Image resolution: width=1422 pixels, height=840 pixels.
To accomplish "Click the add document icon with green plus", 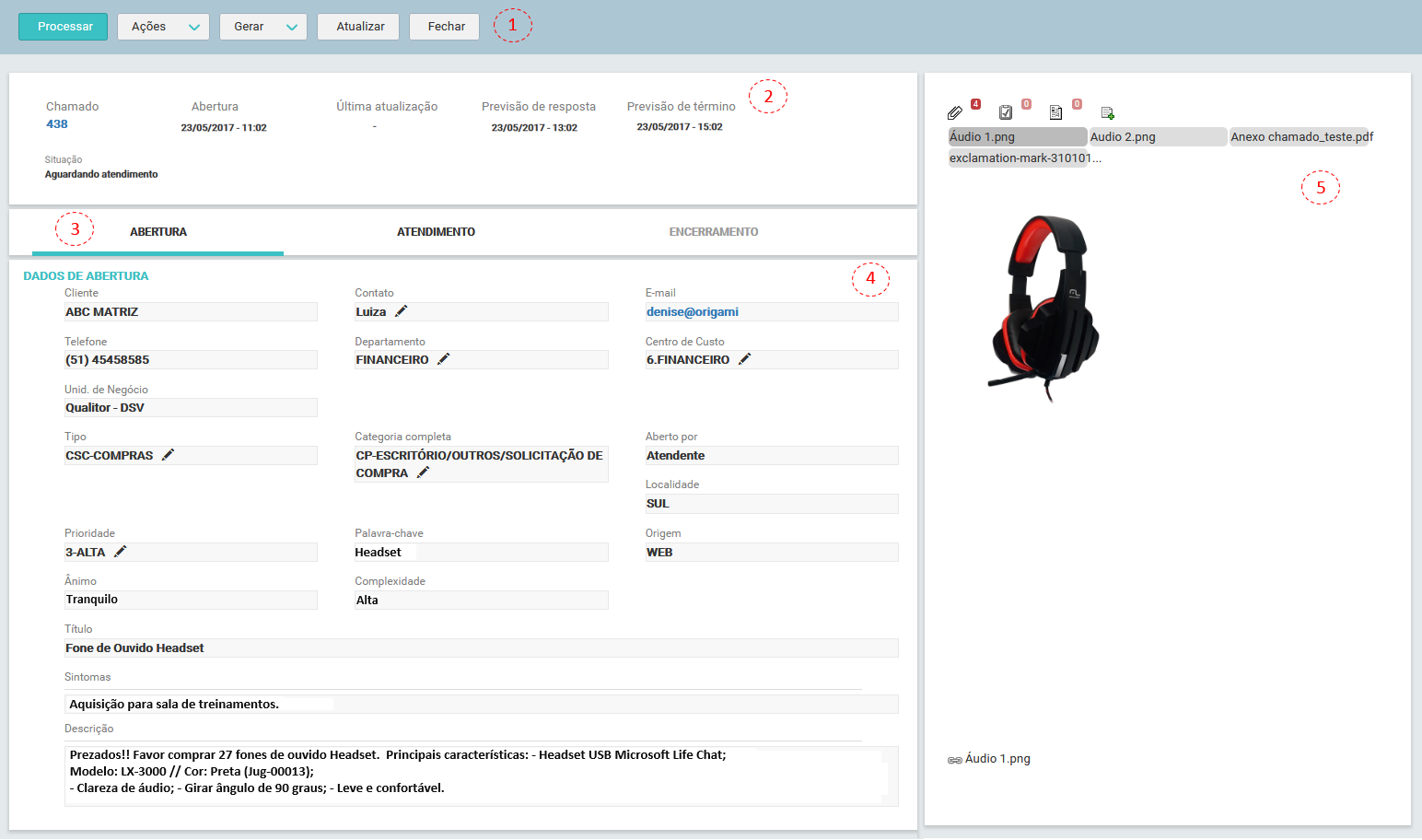I will 1107,112.
